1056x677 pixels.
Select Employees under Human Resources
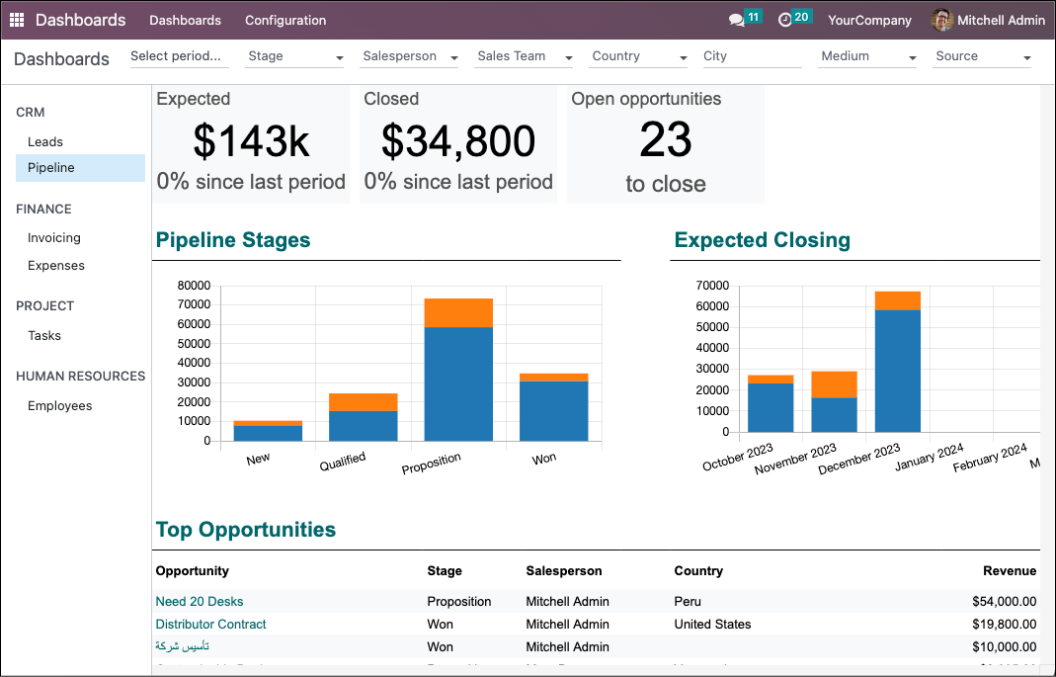pyautogui.click(x=60, y=406)
